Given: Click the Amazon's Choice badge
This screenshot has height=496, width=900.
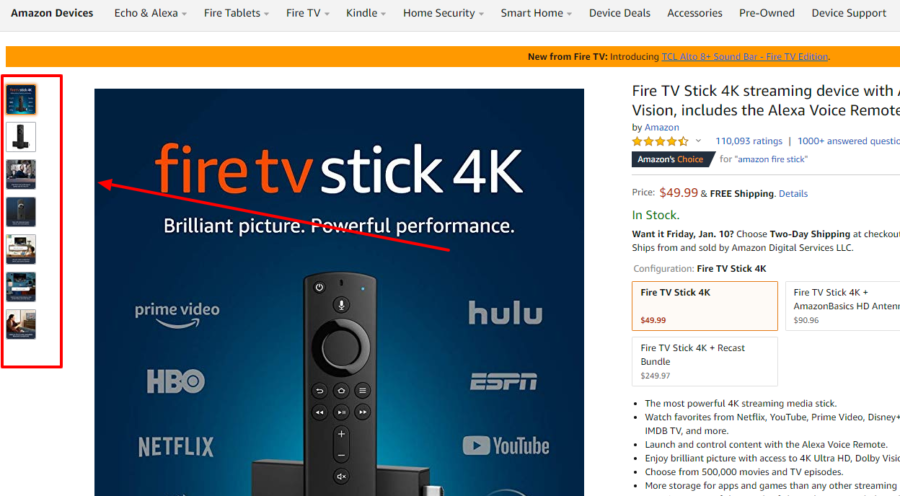Looking at the screenshot, I should tap(672, 159).
